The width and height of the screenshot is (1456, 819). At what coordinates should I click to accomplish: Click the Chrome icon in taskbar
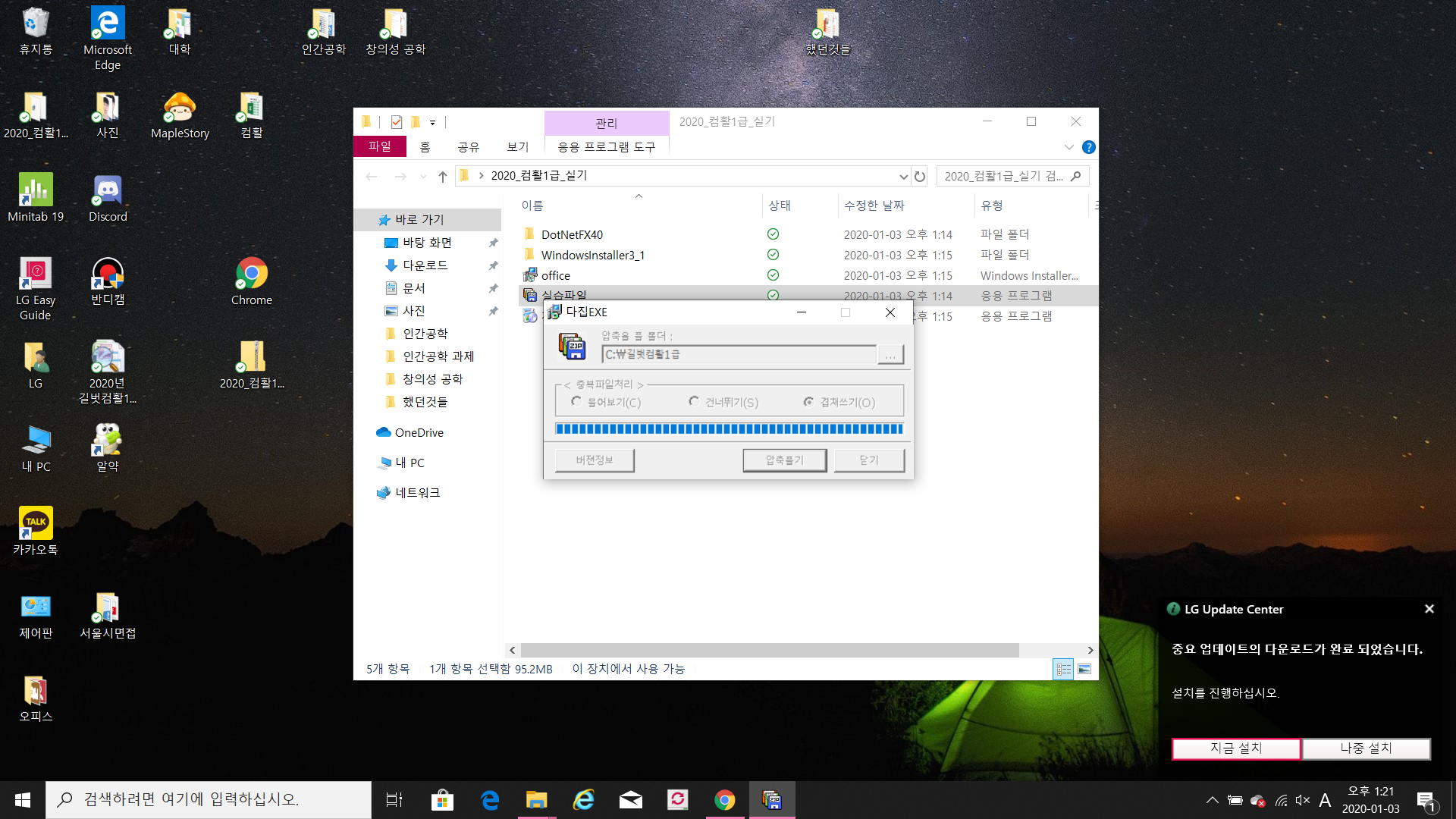724,800
